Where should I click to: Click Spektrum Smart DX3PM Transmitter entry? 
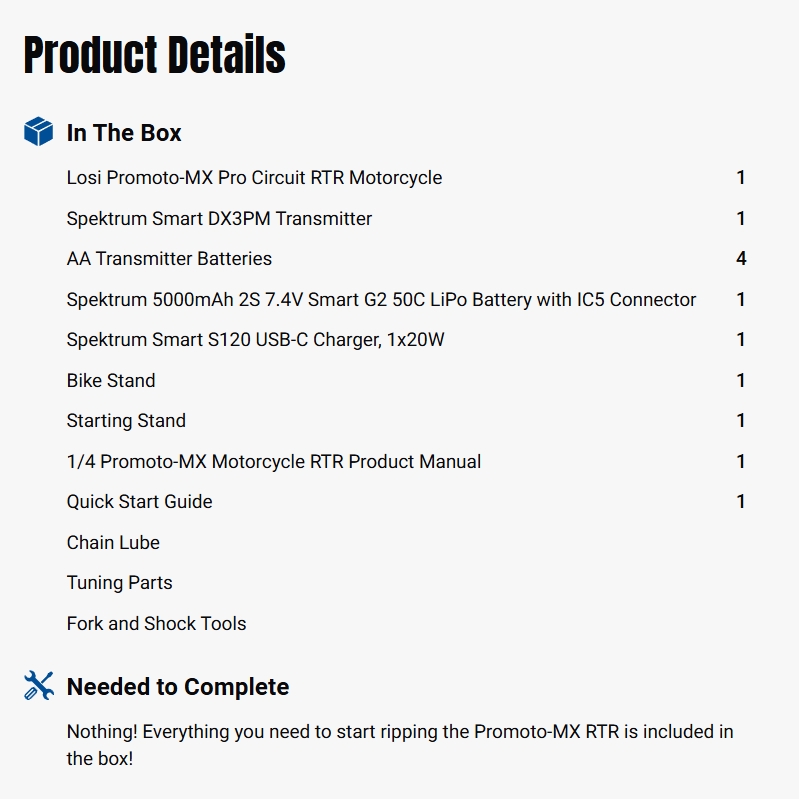[x=219, y=218]
